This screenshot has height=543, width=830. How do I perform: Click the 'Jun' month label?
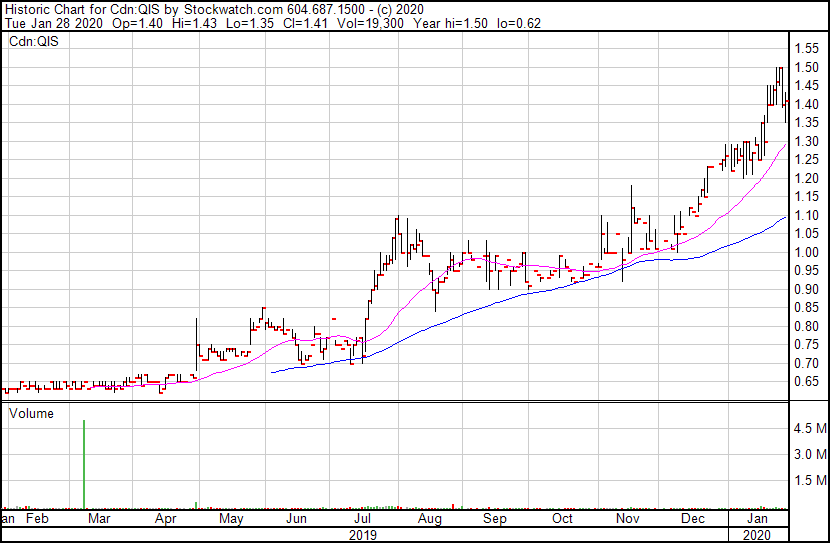(296, 519)
